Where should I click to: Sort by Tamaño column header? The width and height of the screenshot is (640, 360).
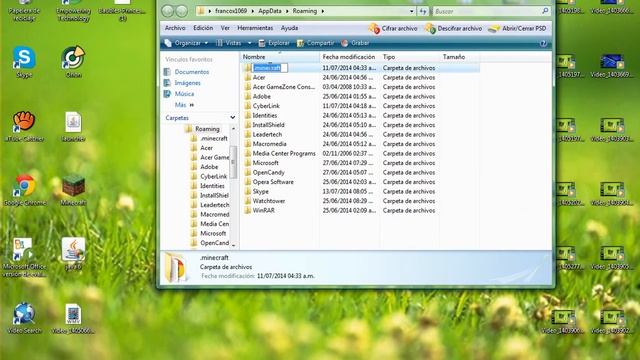coord(460,57)
